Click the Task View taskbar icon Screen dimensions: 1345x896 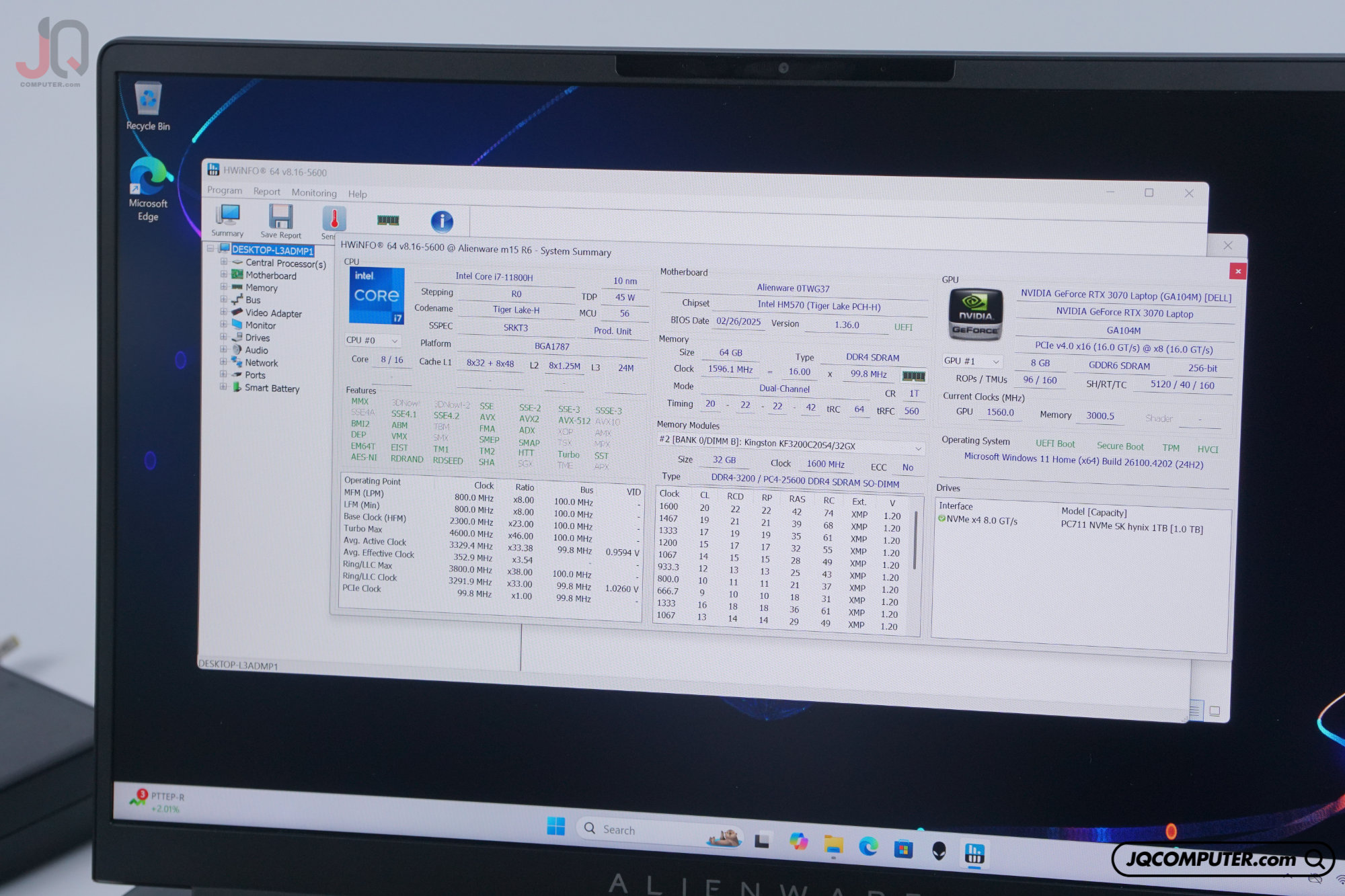pos(763,840)
